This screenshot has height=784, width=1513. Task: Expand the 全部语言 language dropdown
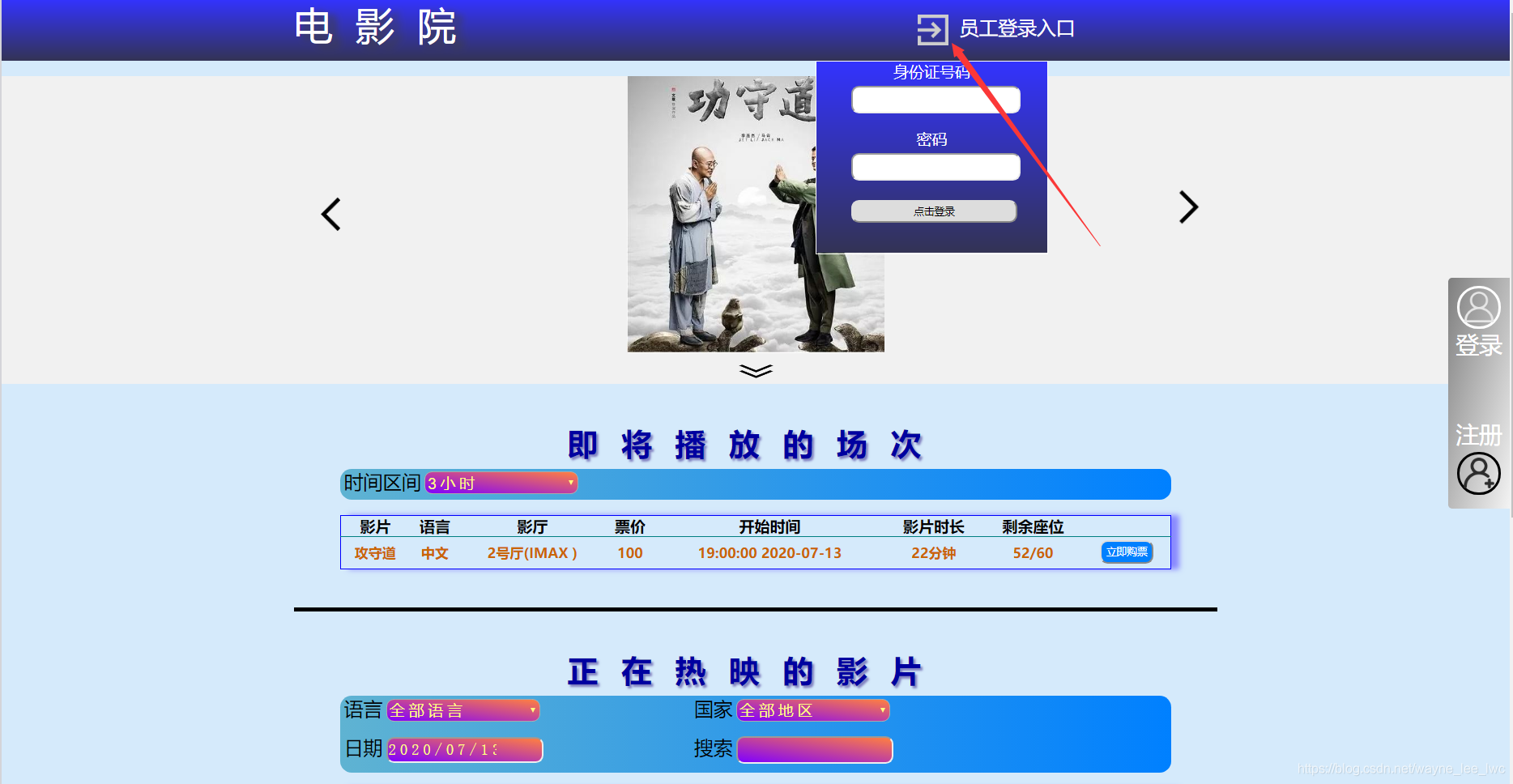click(x=462, y=710)
